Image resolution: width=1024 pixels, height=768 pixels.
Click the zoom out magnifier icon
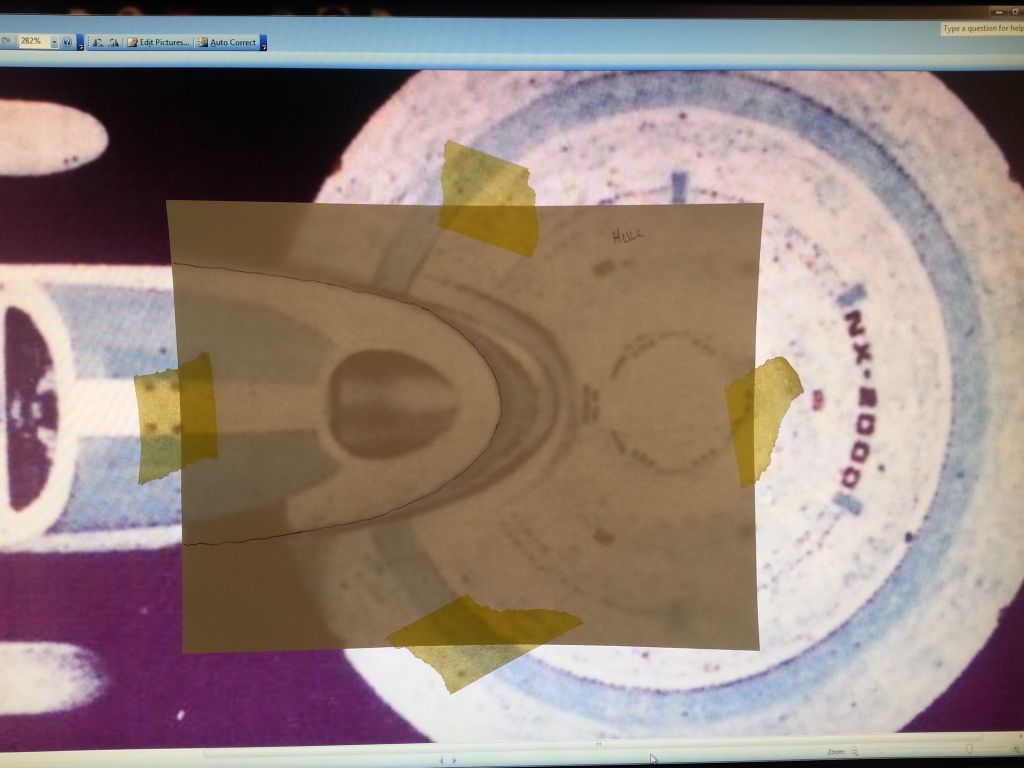854,751
